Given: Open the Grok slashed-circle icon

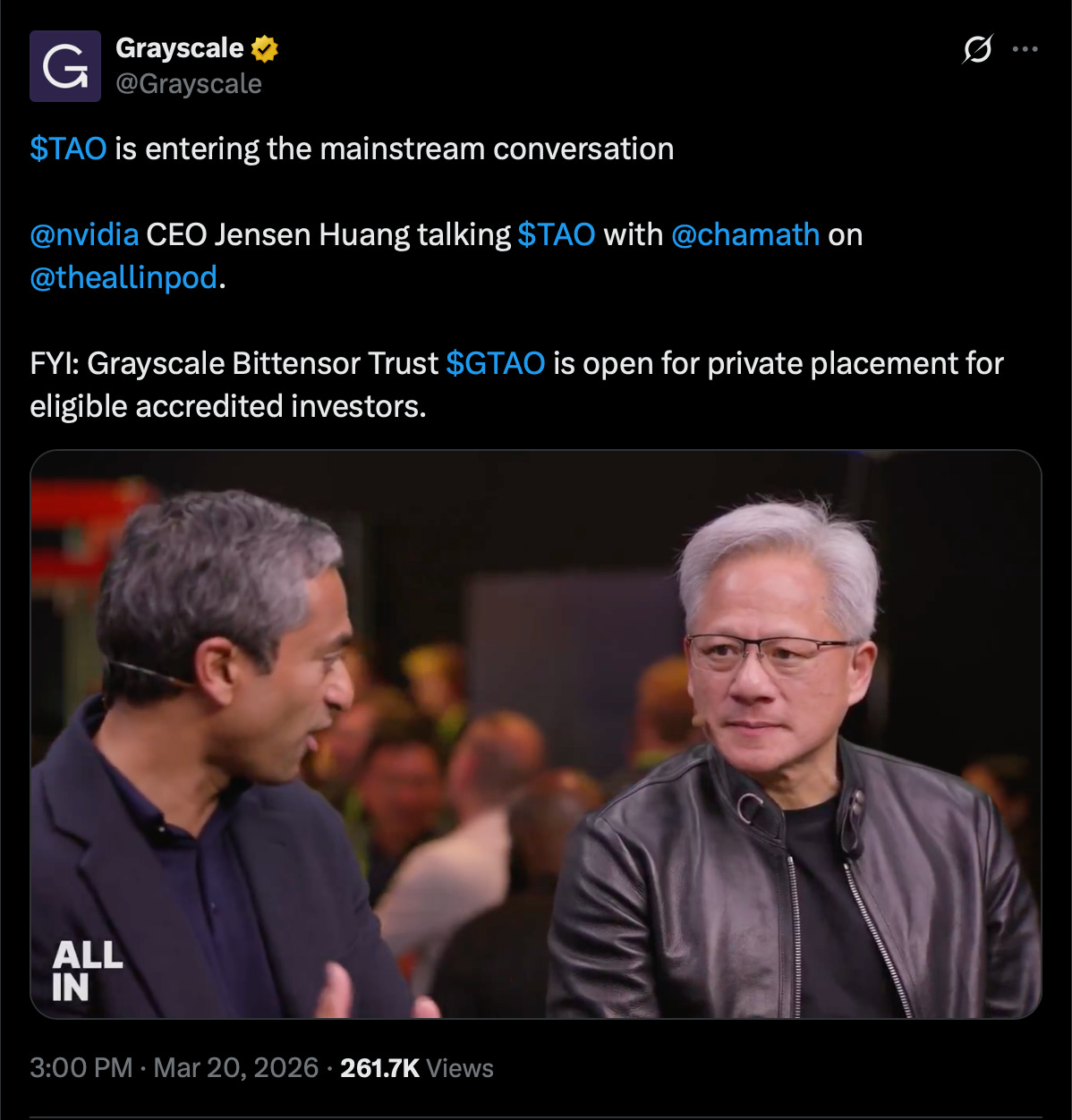Looking at the screenshot, I should (977, 48).
